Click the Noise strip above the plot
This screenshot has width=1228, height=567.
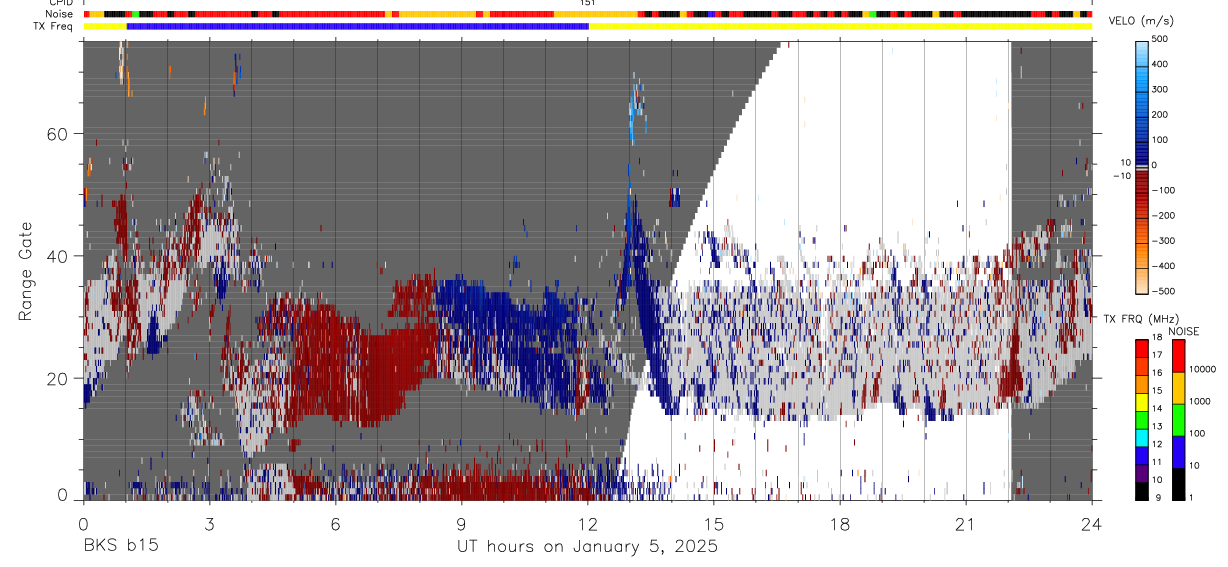[x=588, y=14]
